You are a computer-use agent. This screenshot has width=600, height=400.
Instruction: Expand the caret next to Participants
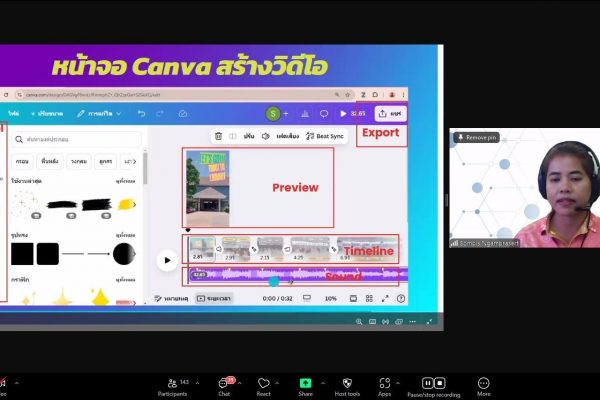(197, 383)
